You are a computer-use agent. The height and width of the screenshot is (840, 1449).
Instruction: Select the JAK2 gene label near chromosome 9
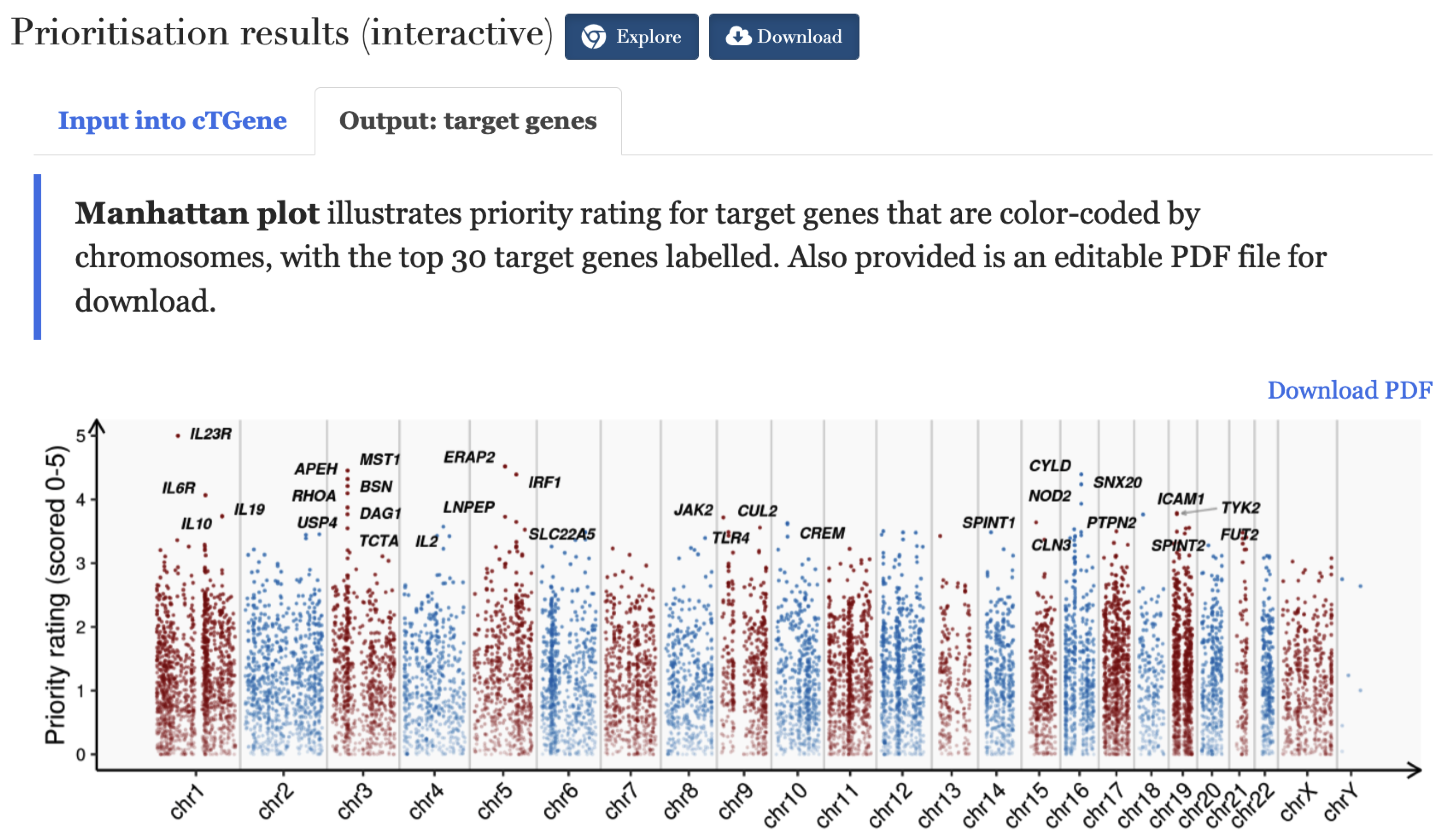pos(693,510)
